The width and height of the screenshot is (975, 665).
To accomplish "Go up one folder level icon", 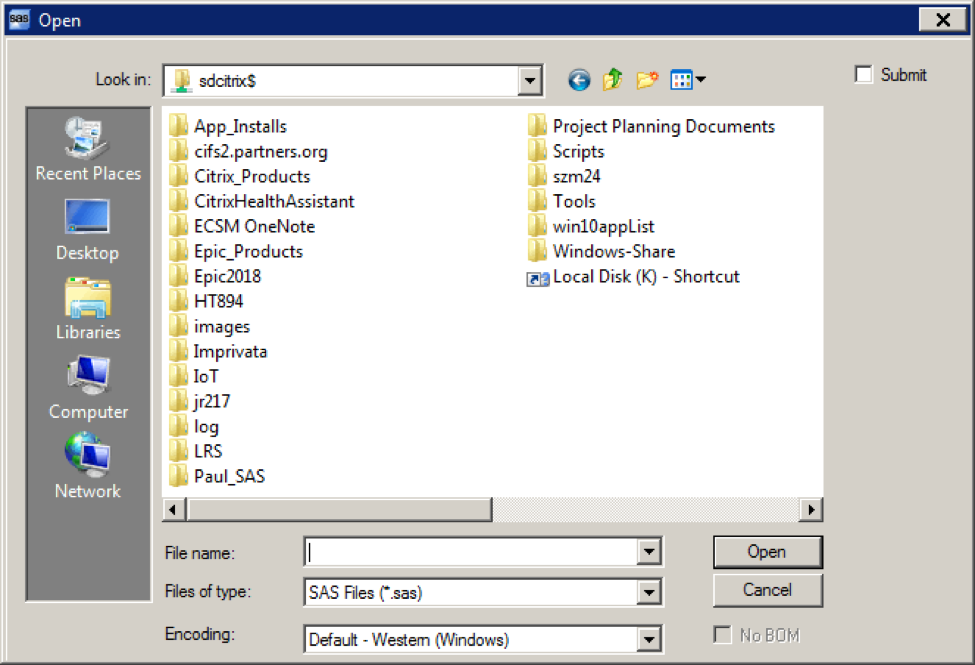I will click(x=612, y=80).
